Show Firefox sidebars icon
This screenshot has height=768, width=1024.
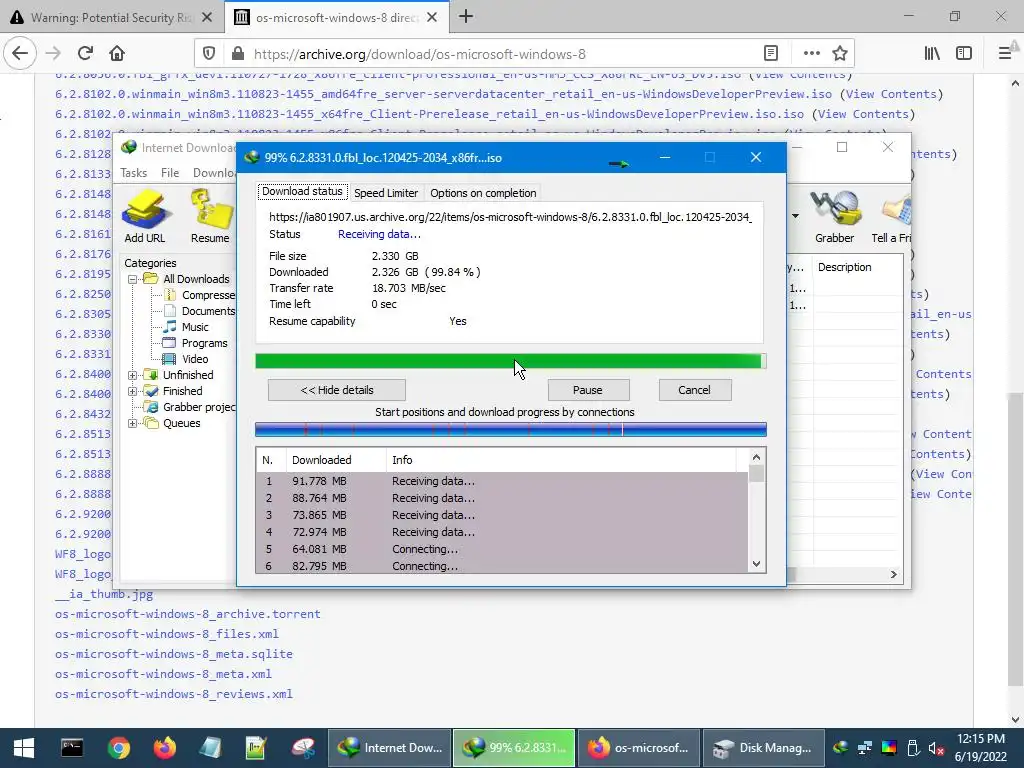point(964,54)
